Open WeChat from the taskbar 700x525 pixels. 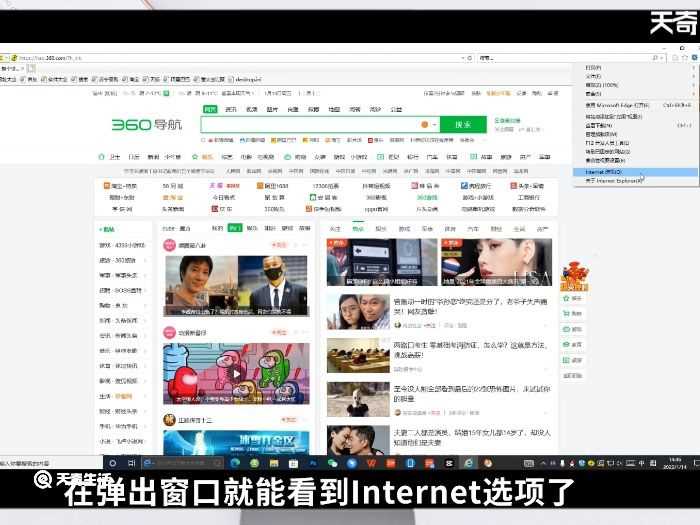click(x=333, y=463)
